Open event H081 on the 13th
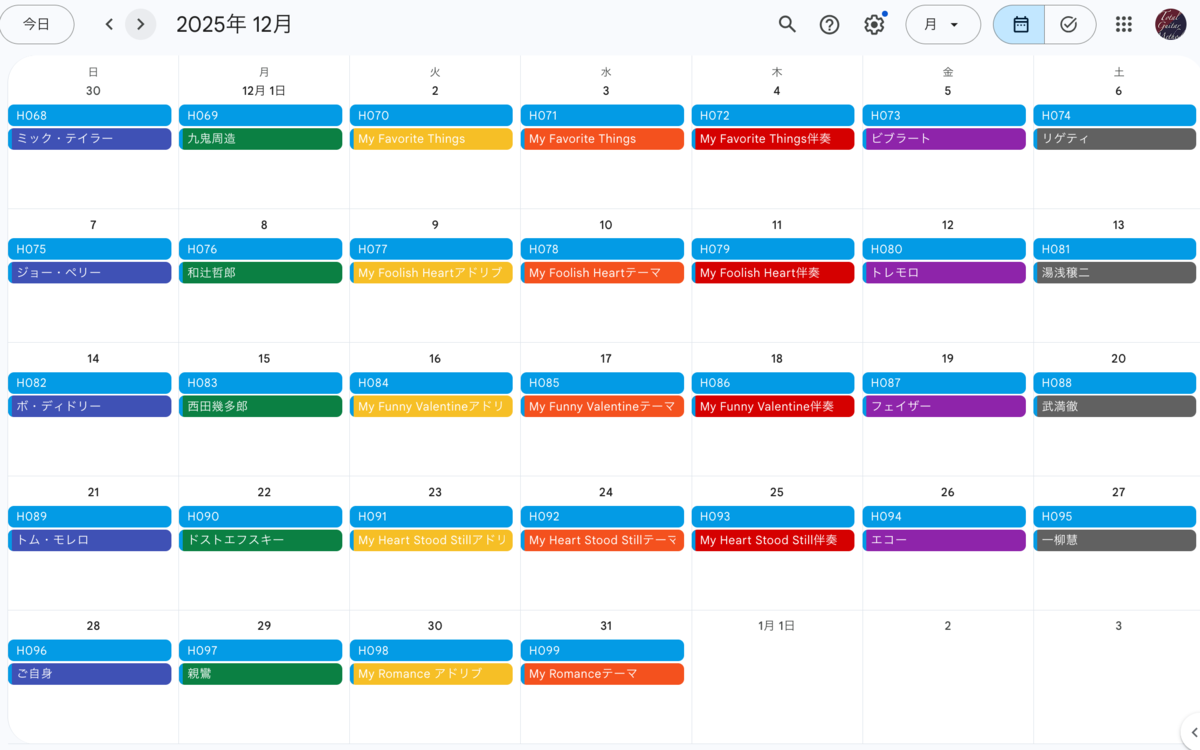This screenshot has height=750, width=1200. coord(1115,249)
